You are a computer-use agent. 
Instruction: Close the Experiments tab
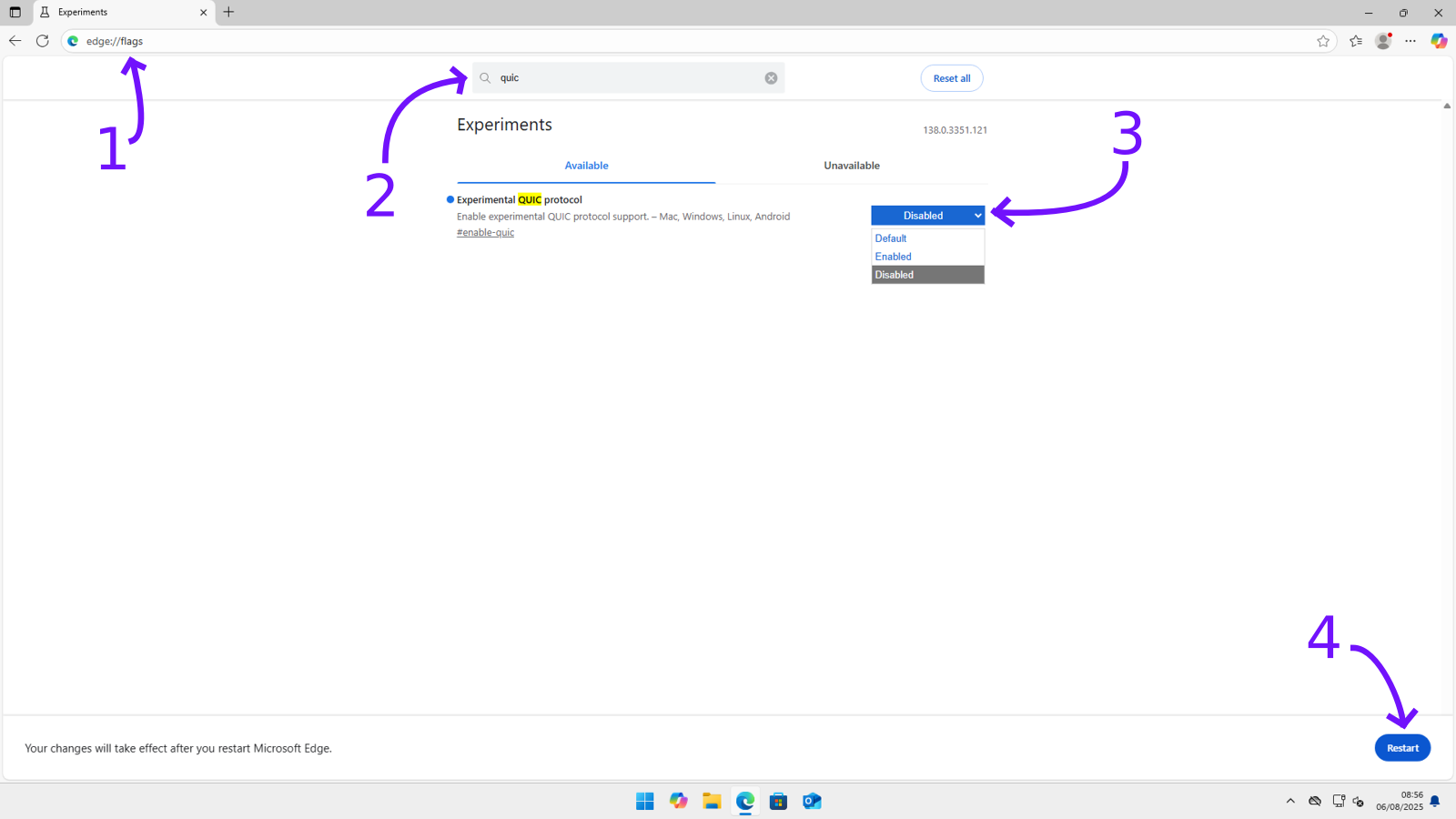pyautogui.click(x=203, y=12)
